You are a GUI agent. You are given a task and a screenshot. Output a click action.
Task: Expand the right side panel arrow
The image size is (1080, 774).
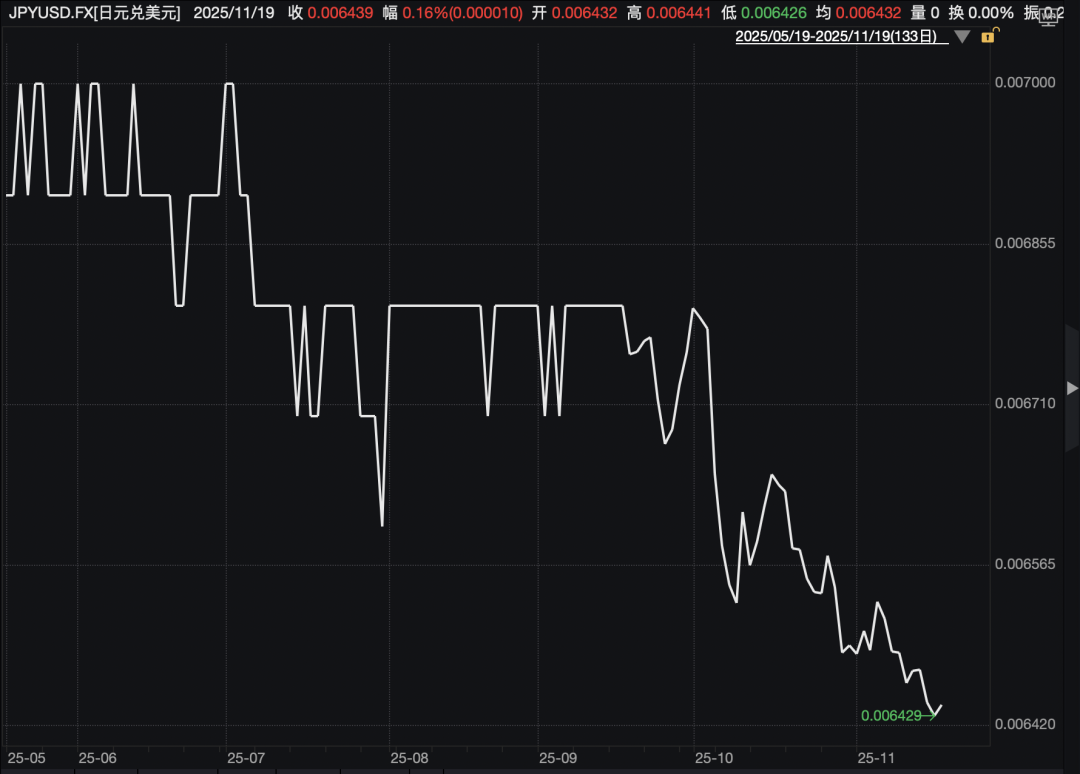point(1072,388)
